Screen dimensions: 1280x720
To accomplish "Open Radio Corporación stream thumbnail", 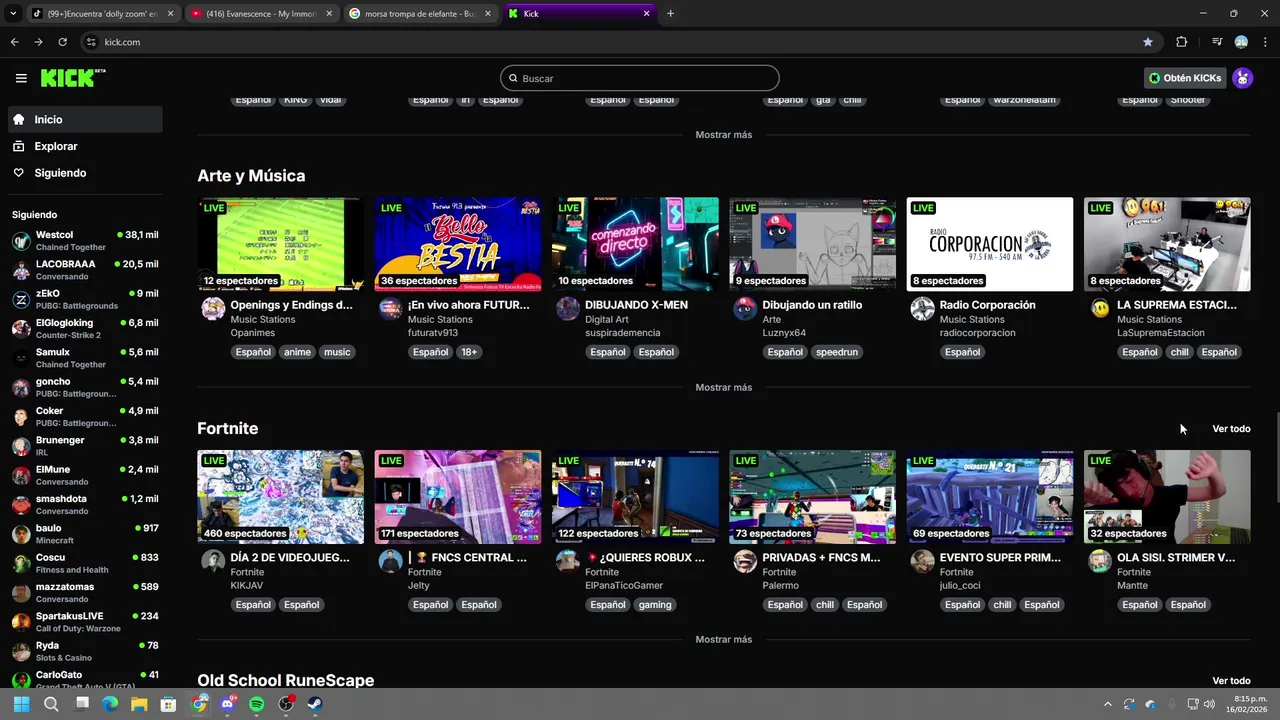I will coord(990,244).
